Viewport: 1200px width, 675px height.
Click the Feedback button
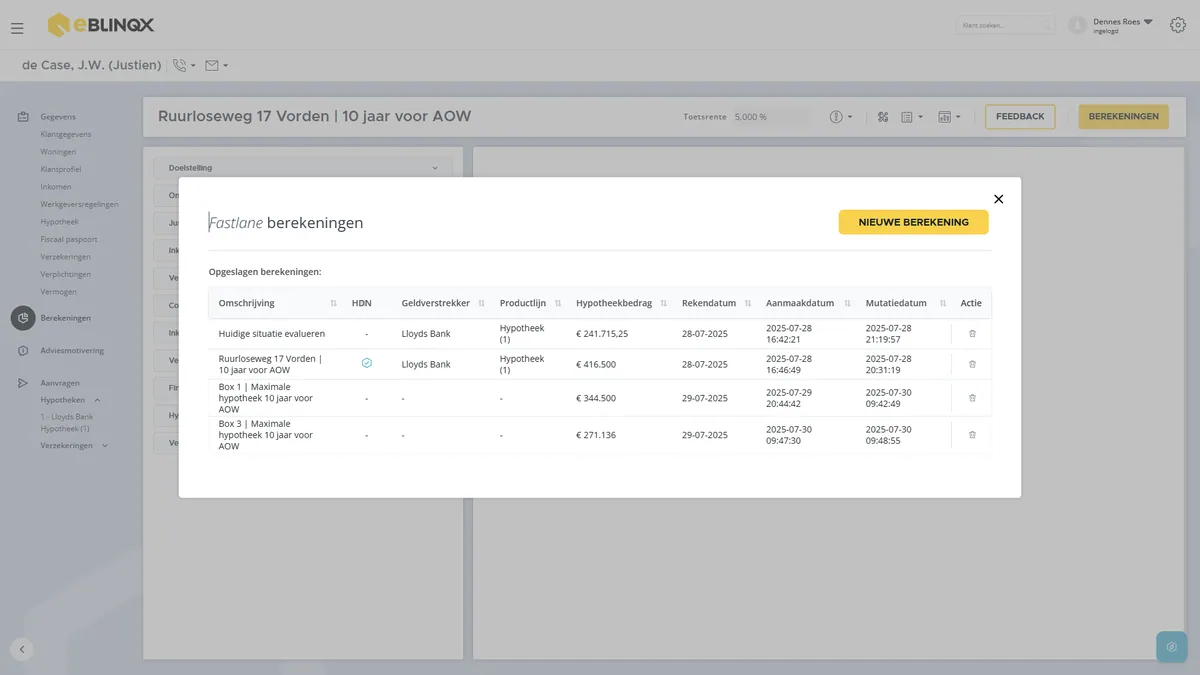pyautogui.click(x=1020, y=117)
